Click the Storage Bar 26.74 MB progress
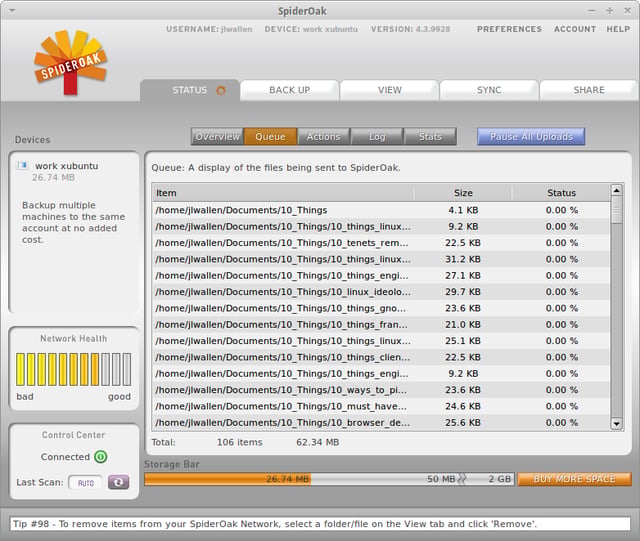Viewport: 640px width, 541px height. 228,479
